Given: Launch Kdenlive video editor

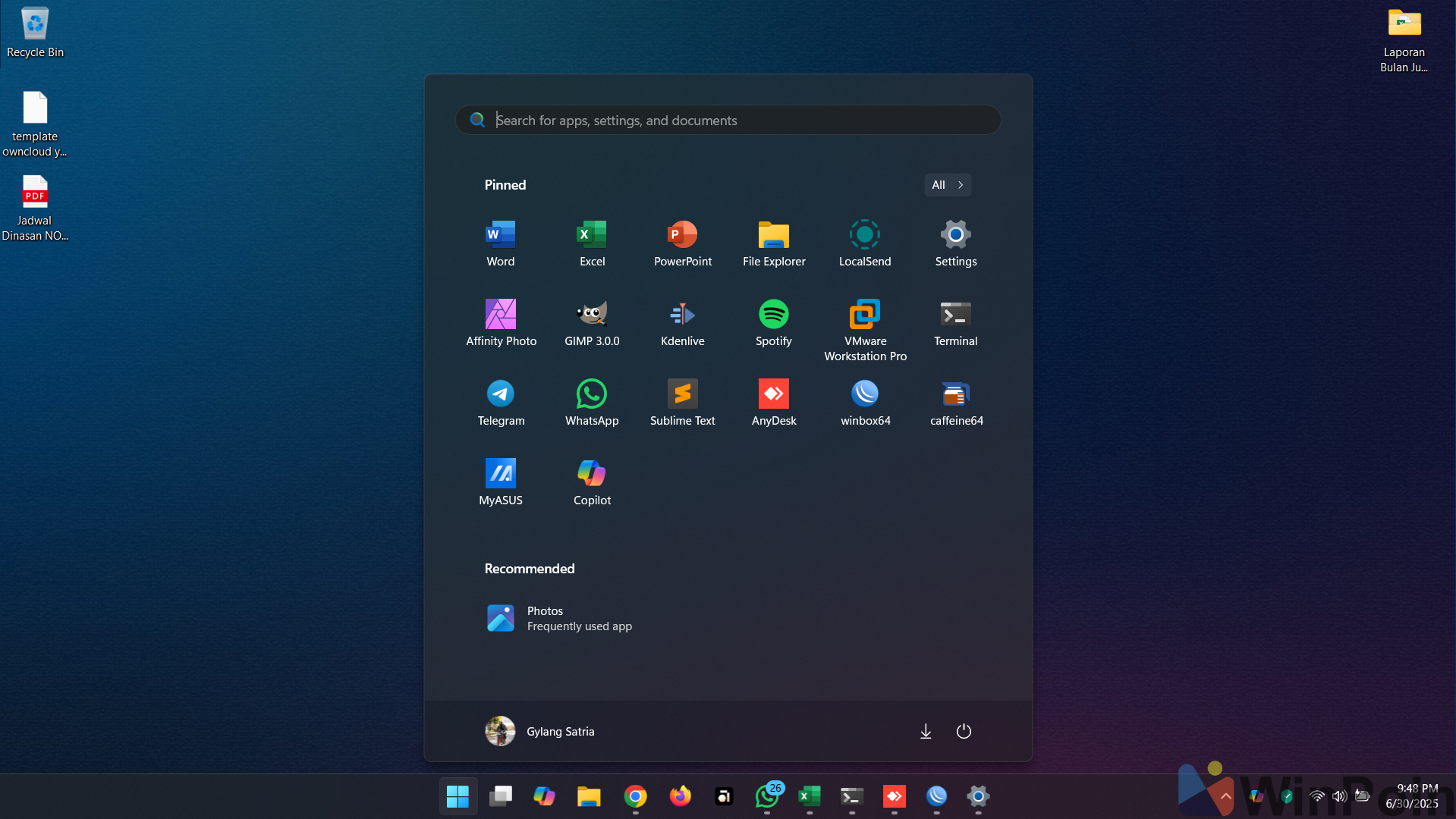Looking at the screenshot, I should point(683,324).
